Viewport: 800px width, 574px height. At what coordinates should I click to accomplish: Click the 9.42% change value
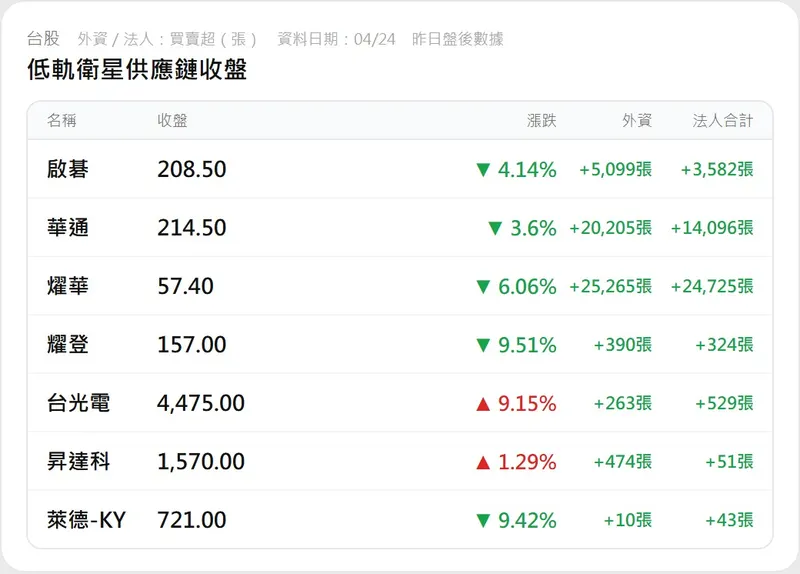tap(527, 521)
